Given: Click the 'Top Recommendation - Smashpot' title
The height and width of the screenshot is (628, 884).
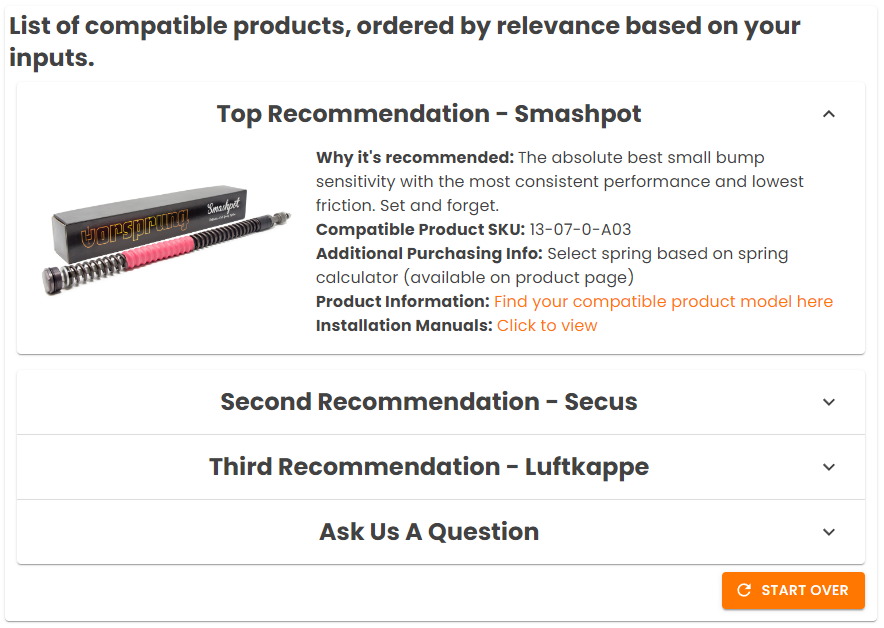Looking at the screenshot, I should [x=429, y=114].
